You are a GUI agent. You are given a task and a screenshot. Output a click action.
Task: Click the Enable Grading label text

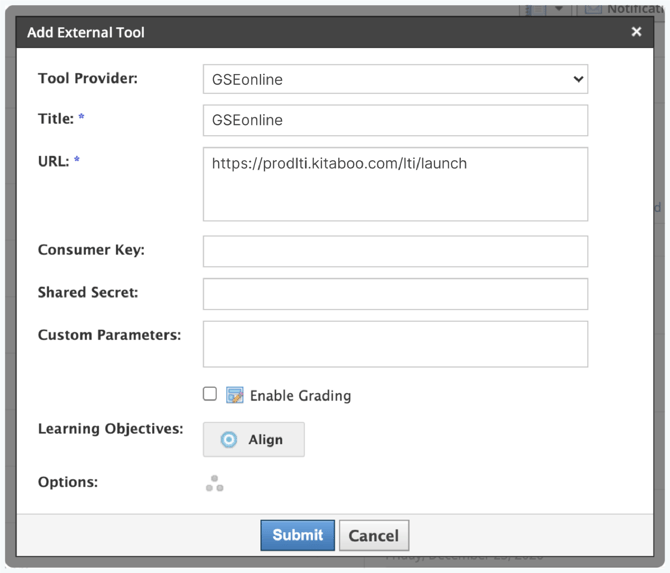click(300, 395)
